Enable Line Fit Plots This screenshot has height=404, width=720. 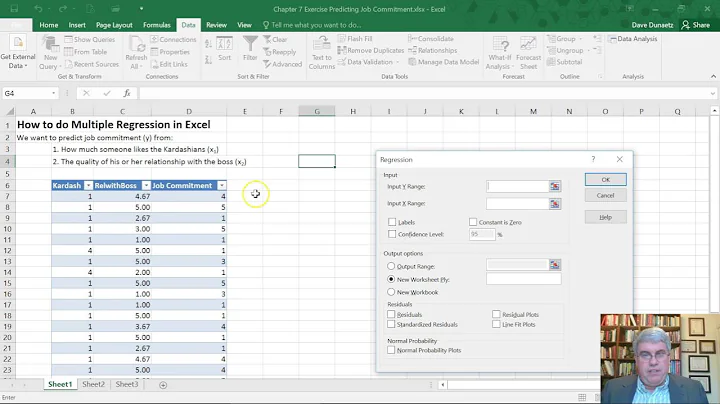[x=496, y=324]
